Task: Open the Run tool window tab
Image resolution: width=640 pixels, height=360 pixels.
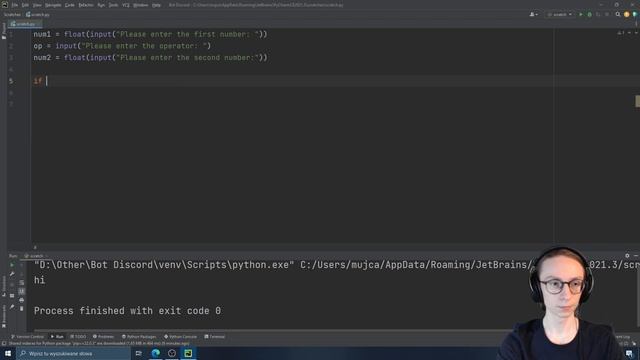Action: pyautogui.click(x=57, y=337)
